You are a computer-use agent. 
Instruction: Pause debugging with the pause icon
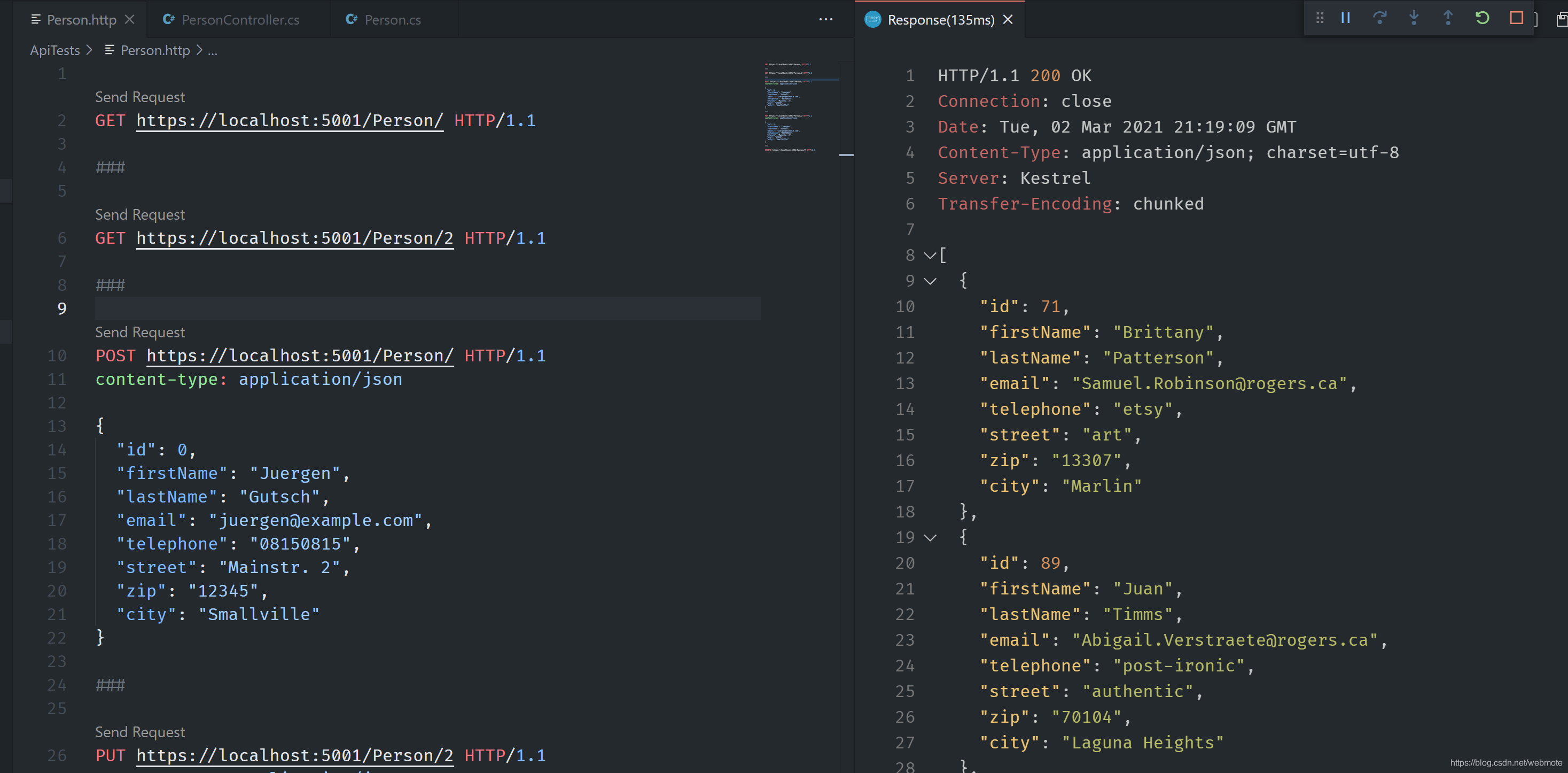(1345, 18)
